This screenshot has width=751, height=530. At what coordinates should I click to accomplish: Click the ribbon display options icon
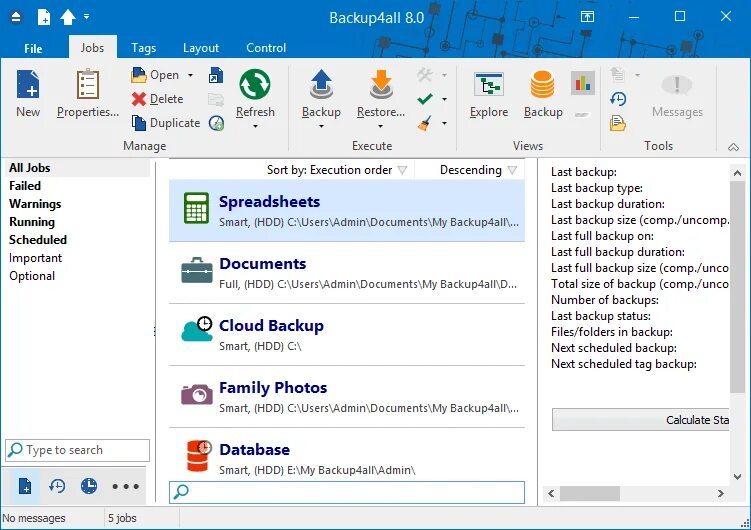587,17
